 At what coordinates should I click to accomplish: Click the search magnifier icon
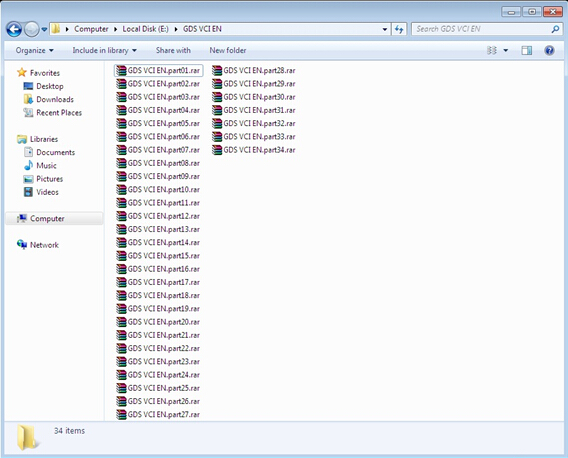[555, 29]
